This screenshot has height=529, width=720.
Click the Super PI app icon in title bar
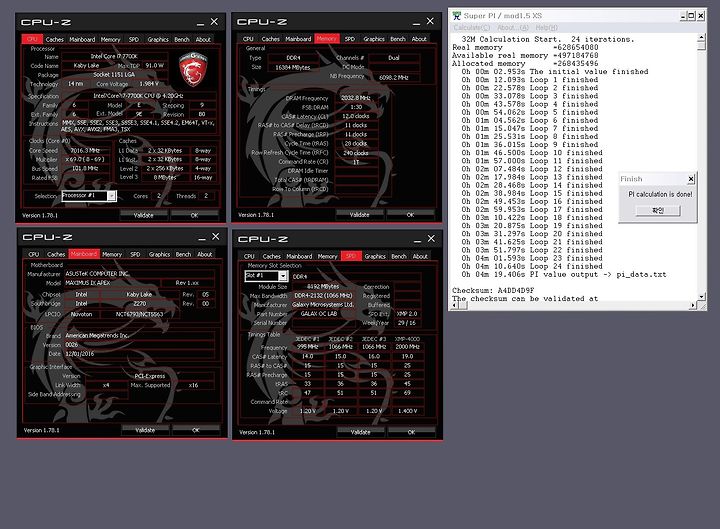coord(456,16)
